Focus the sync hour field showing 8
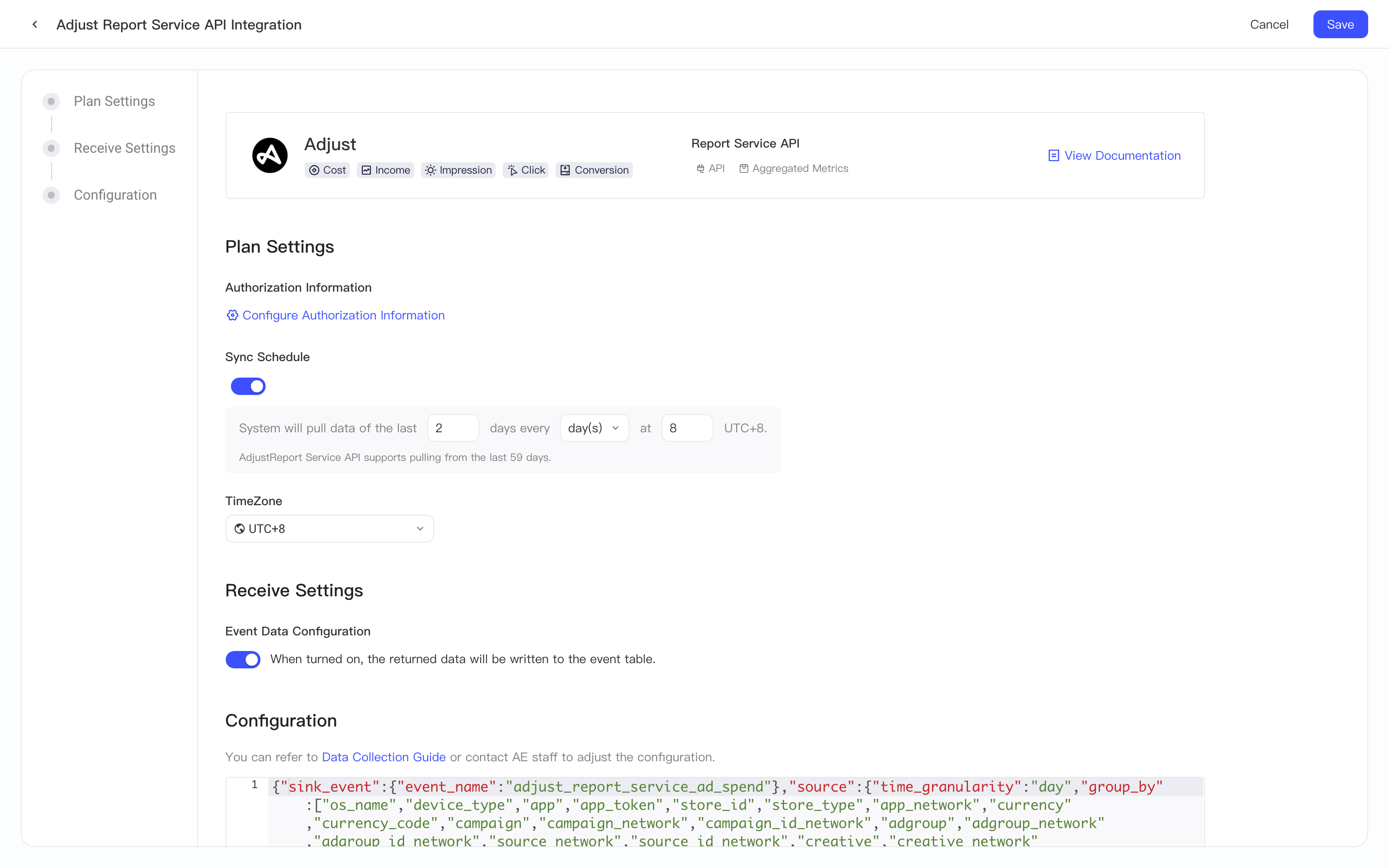This screenshot has height=868, width=1389. tap(687, 428)
